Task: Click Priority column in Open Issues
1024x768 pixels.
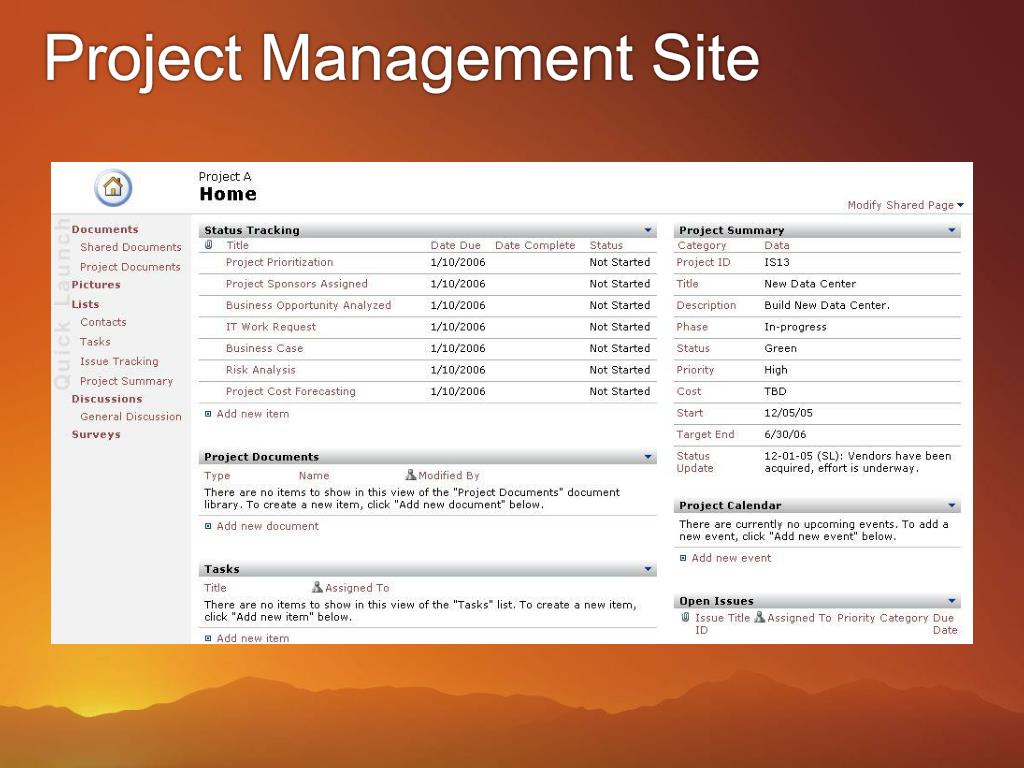Action: pyautogui.click(x=855, y=618)
